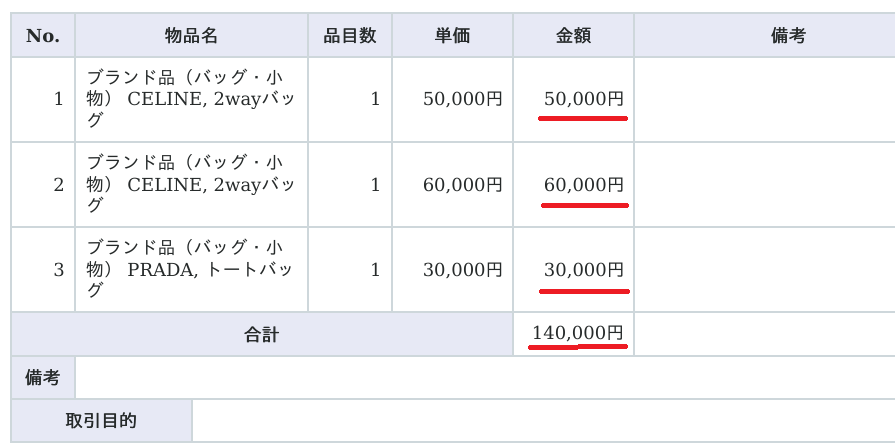Click the empty 取引目的 field
The height and width of the screenshot is (448, 895).
(x=542, y=421)
